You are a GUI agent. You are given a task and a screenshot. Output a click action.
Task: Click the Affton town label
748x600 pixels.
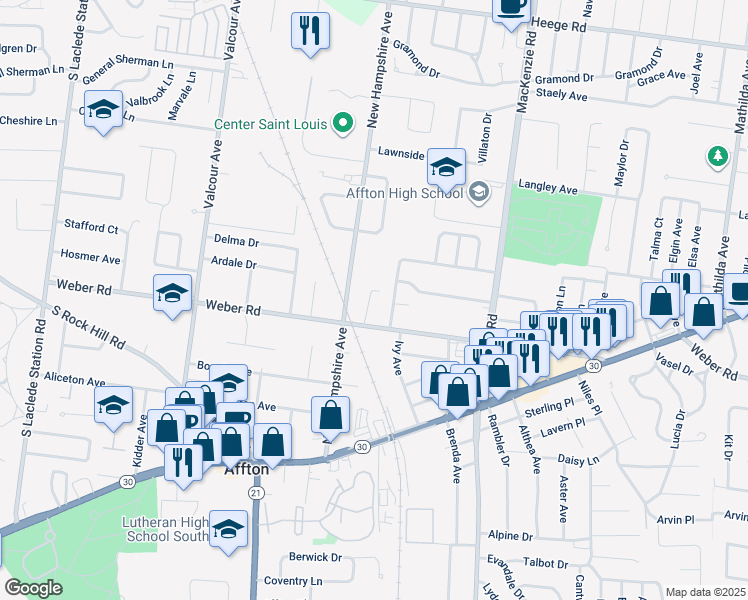[x=247, y=470]
